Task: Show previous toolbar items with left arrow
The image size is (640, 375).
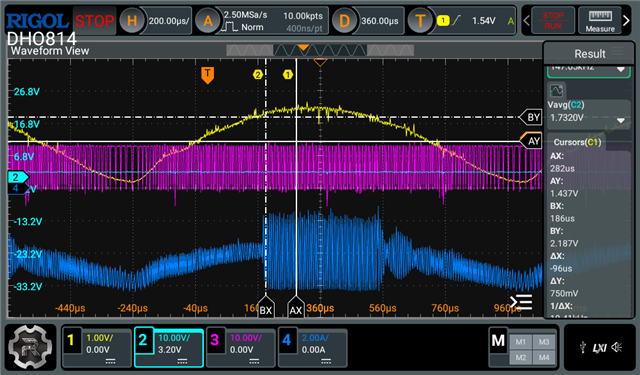Action: [x=527, y=20]
